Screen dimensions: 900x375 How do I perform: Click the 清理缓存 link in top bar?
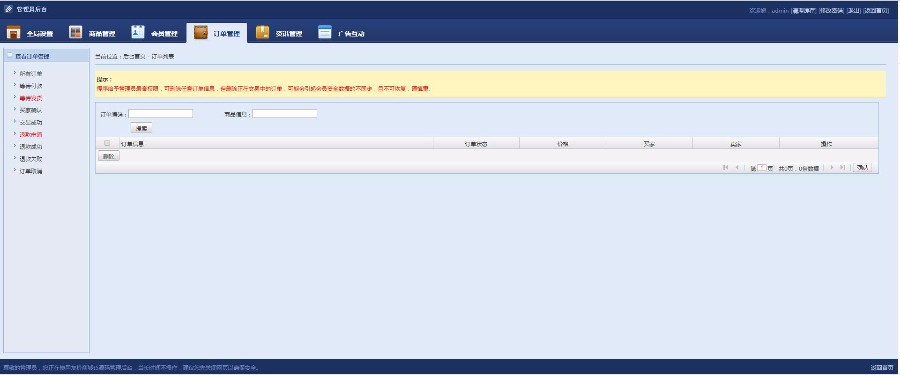[x=804, y=10]
